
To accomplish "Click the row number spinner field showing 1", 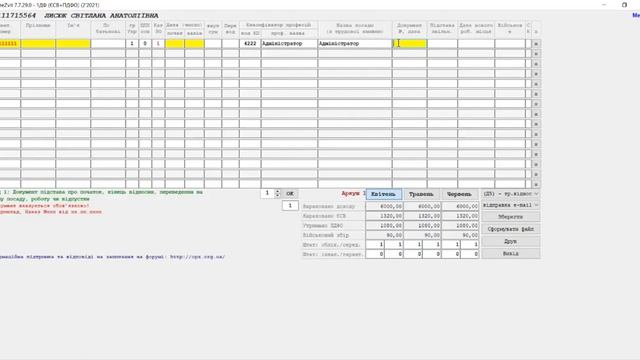I will pos(268,193).
